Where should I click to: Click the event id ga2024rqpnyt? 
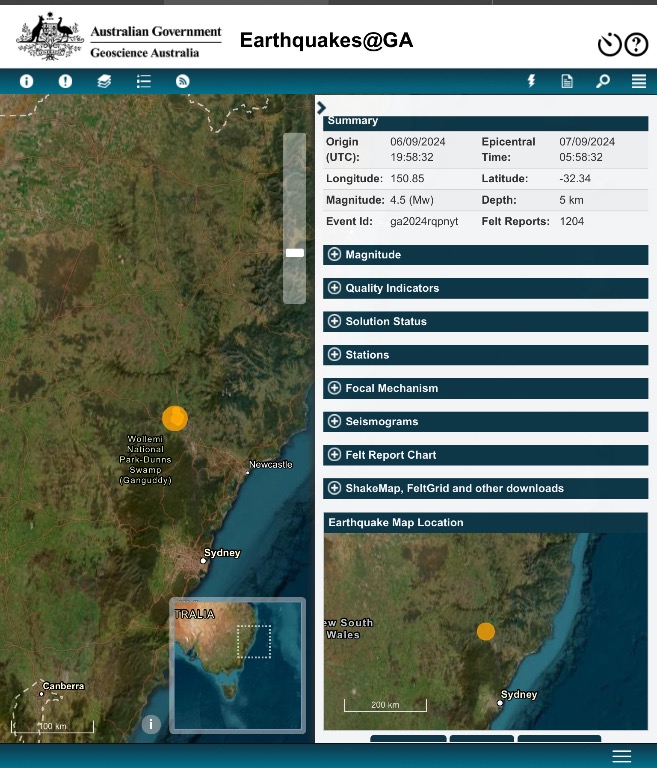point(424,221)
